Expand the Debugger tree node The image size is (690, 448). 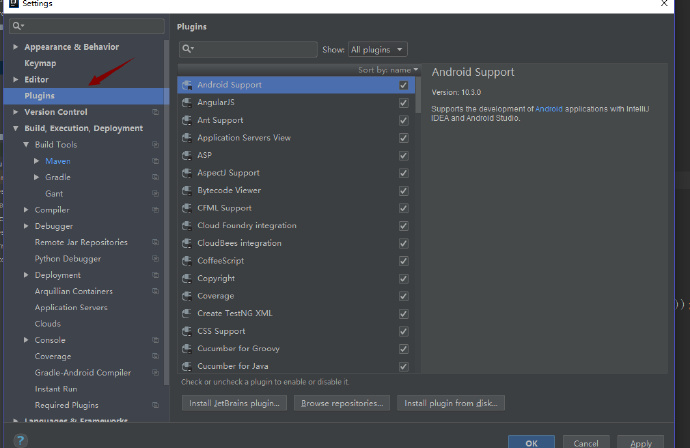pyautogui.click(x=26, y=226)
